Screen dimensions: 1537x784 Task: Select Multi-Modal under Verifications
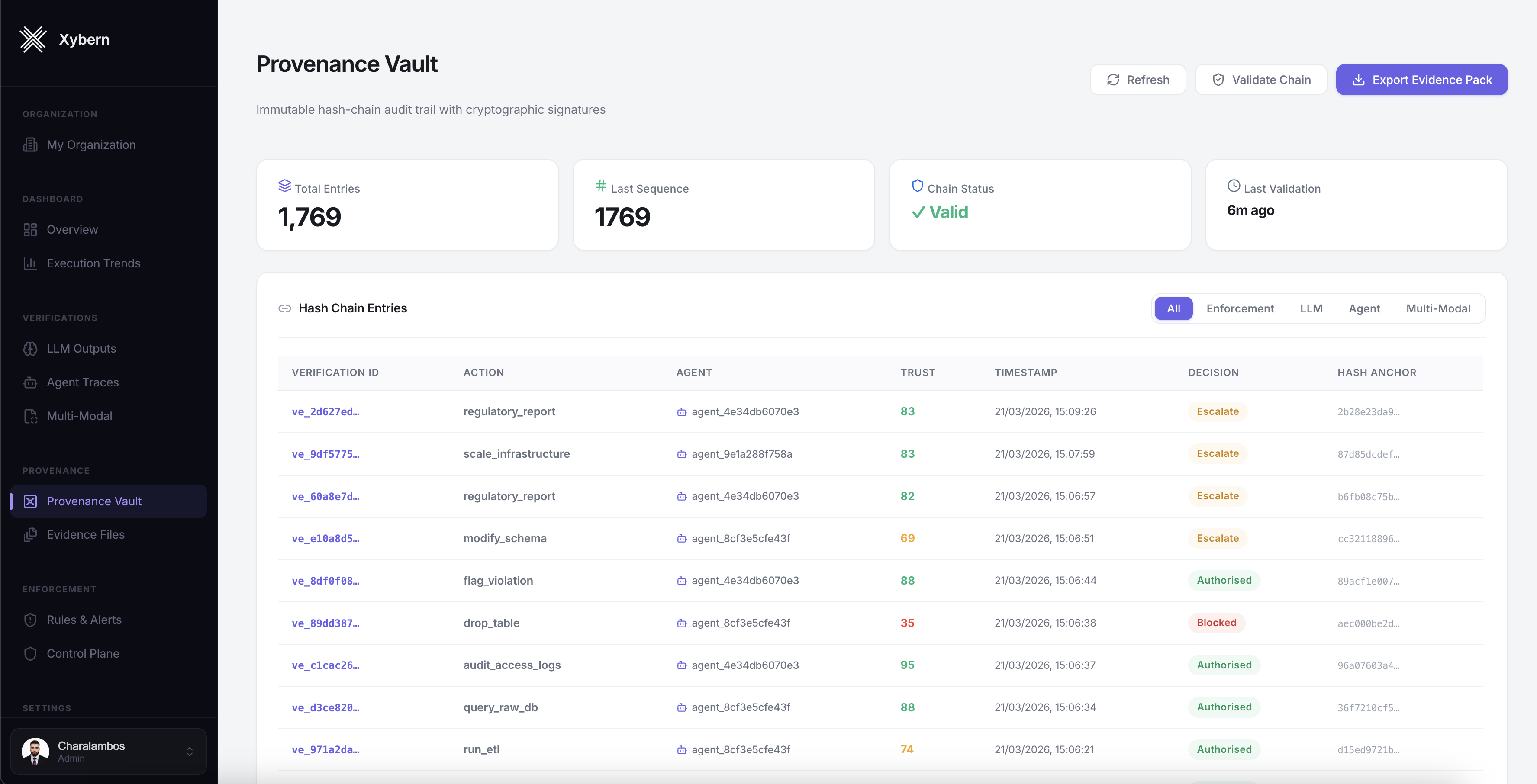pyautogui.click(x=79, y=416)
